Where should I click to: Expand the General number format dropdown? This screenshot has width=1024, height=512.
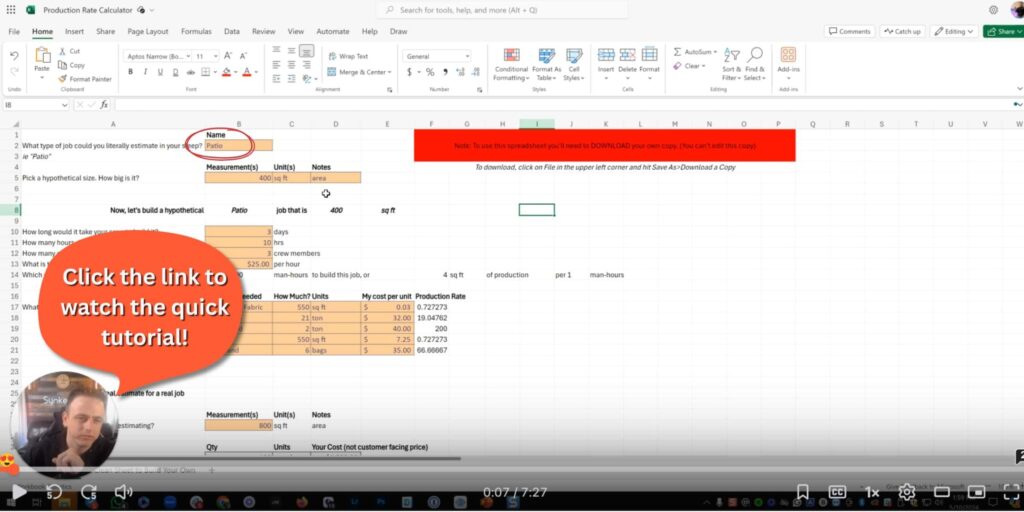click(437, 56)
